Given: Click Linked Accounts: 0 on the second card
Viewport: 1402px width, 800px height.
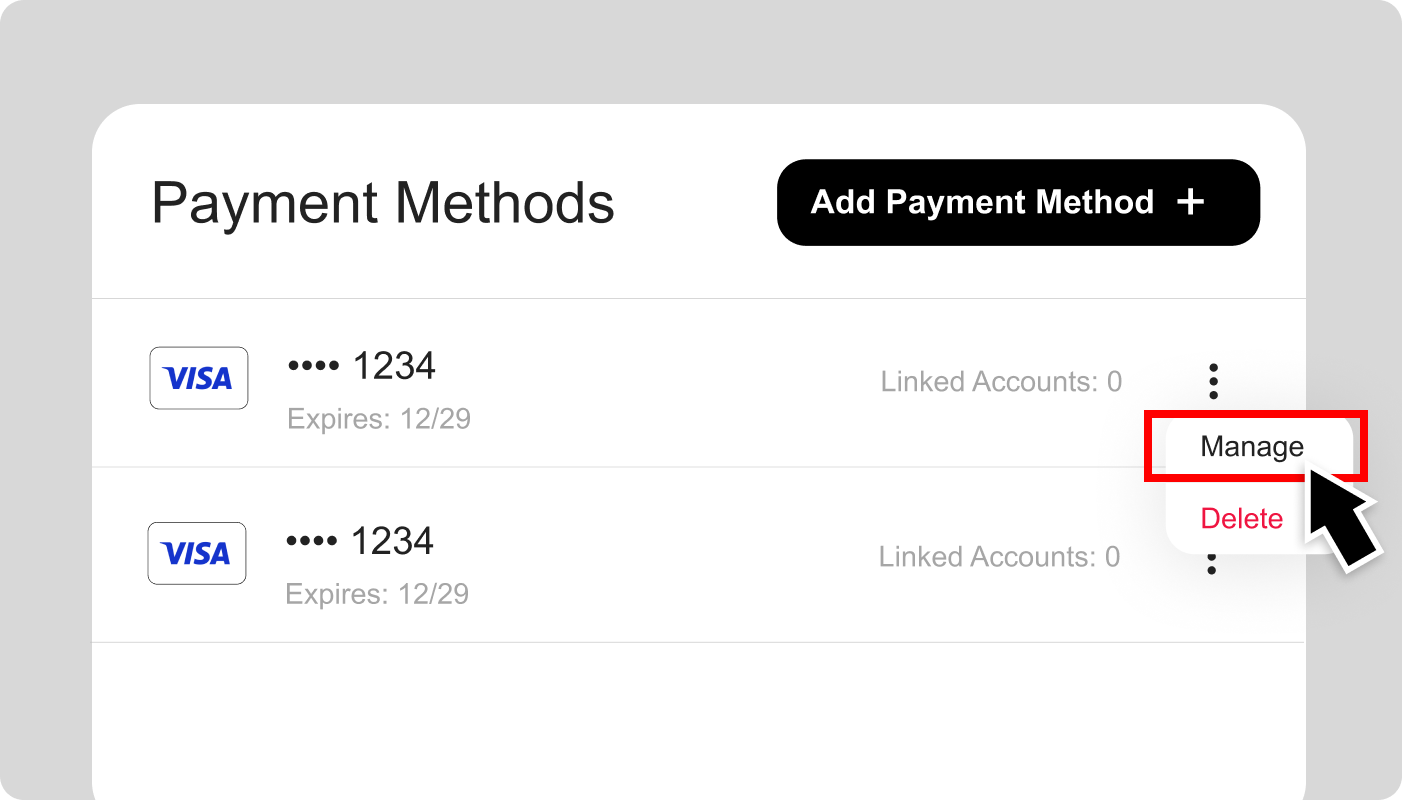Looking at the screenshot, I should click(x=999, y=556).
